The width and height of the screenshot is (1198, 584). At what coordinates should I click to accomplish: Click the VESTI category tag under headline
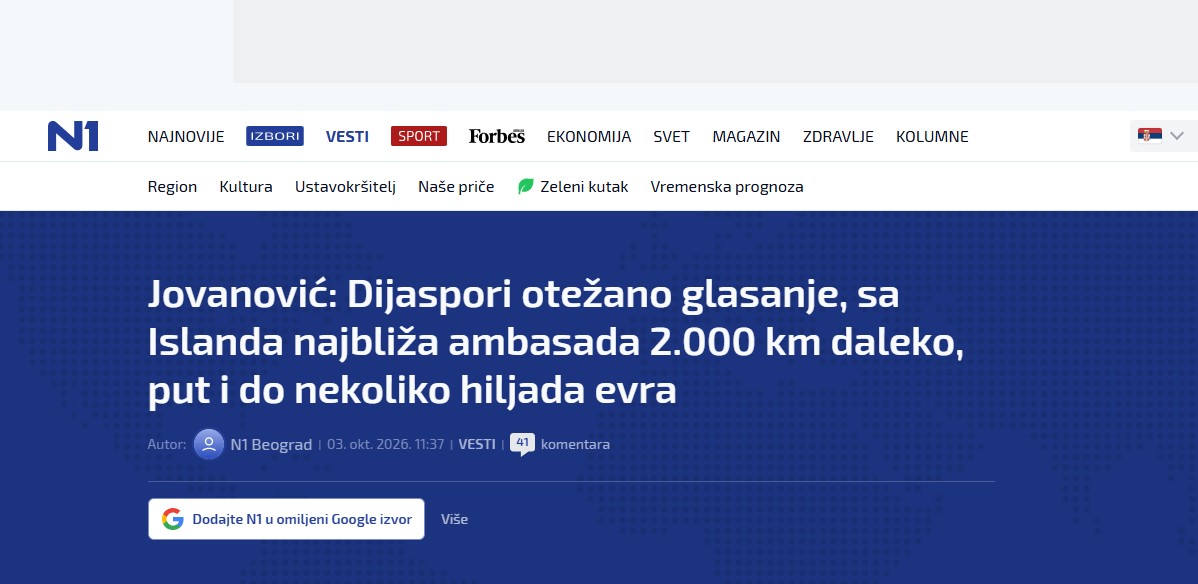(x=477, y=444)
